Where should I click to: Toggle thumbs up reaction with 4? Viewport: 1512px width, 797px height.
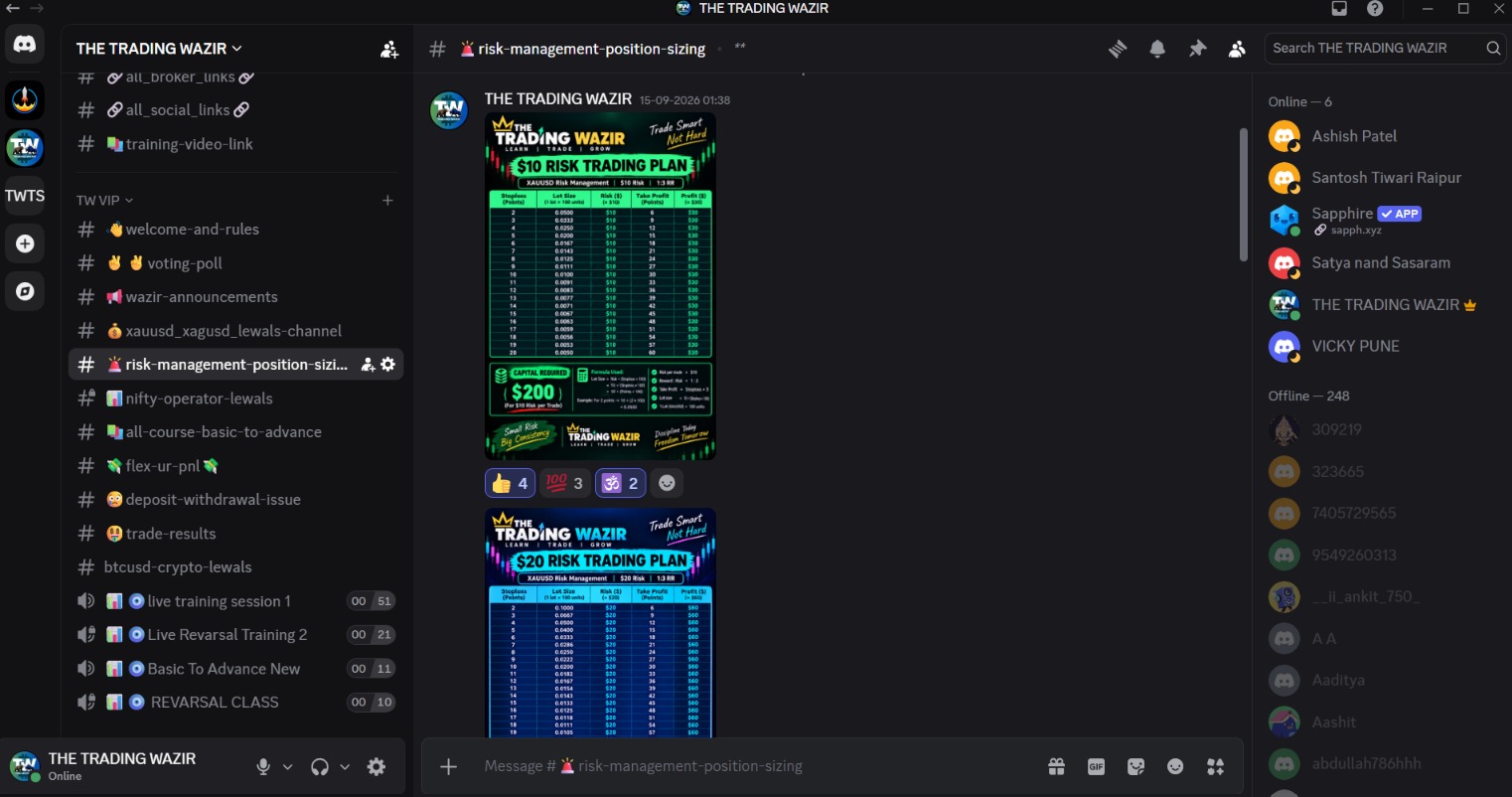coord(510,483)
